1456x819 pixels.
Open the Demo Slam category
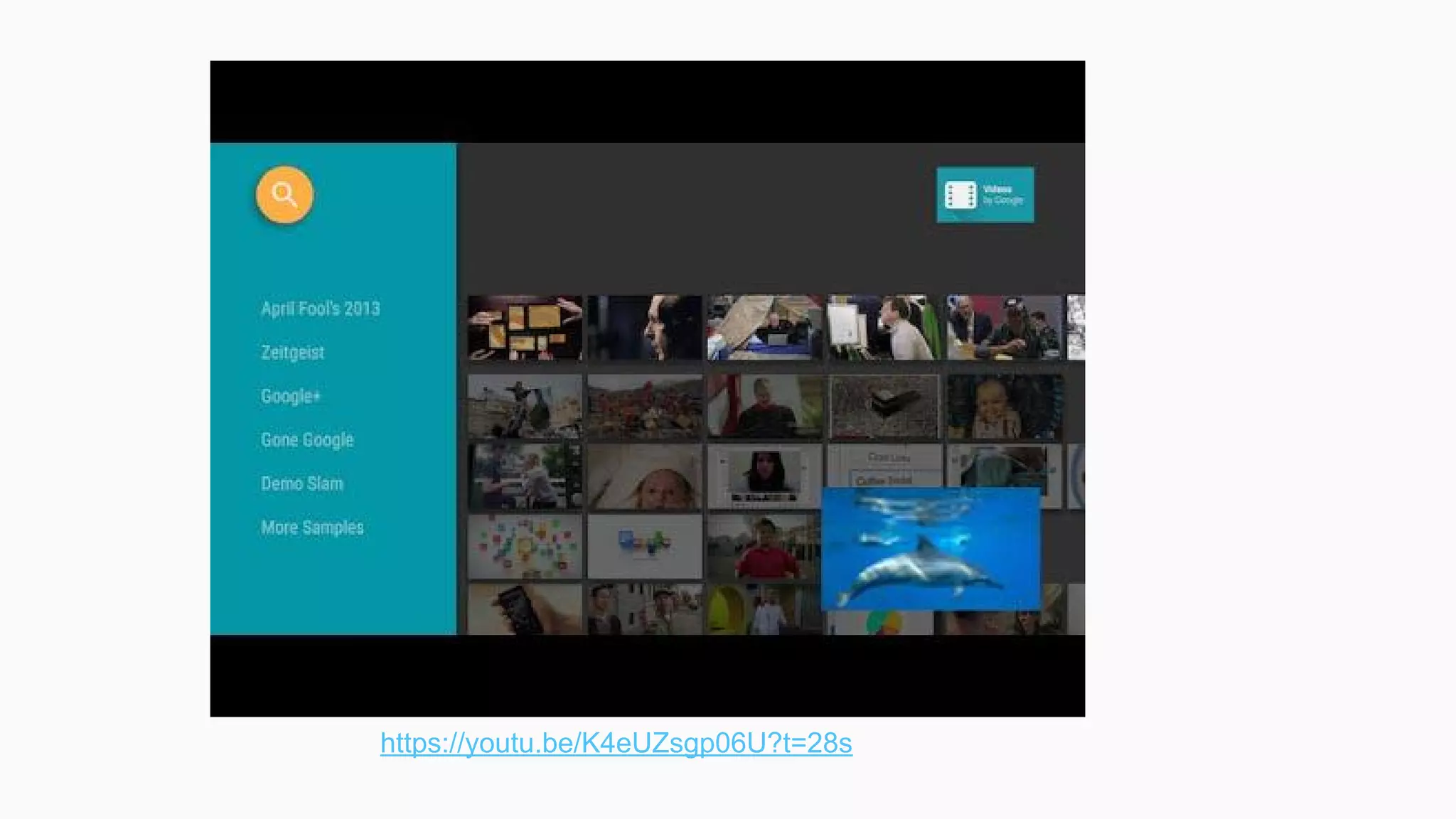pos(301,484)
